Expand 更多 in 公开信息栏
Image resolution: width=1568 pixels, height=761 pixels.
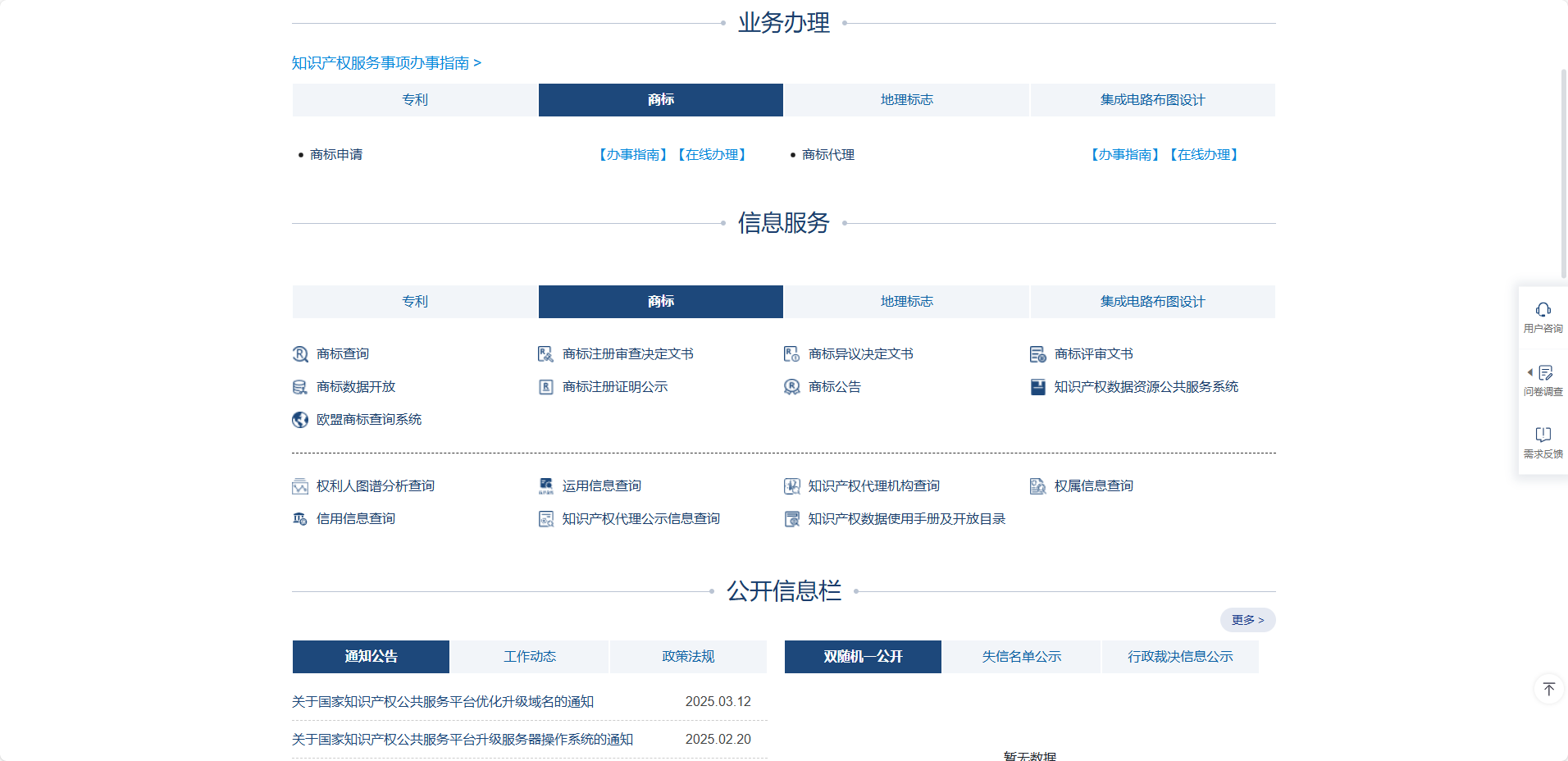1247,620
